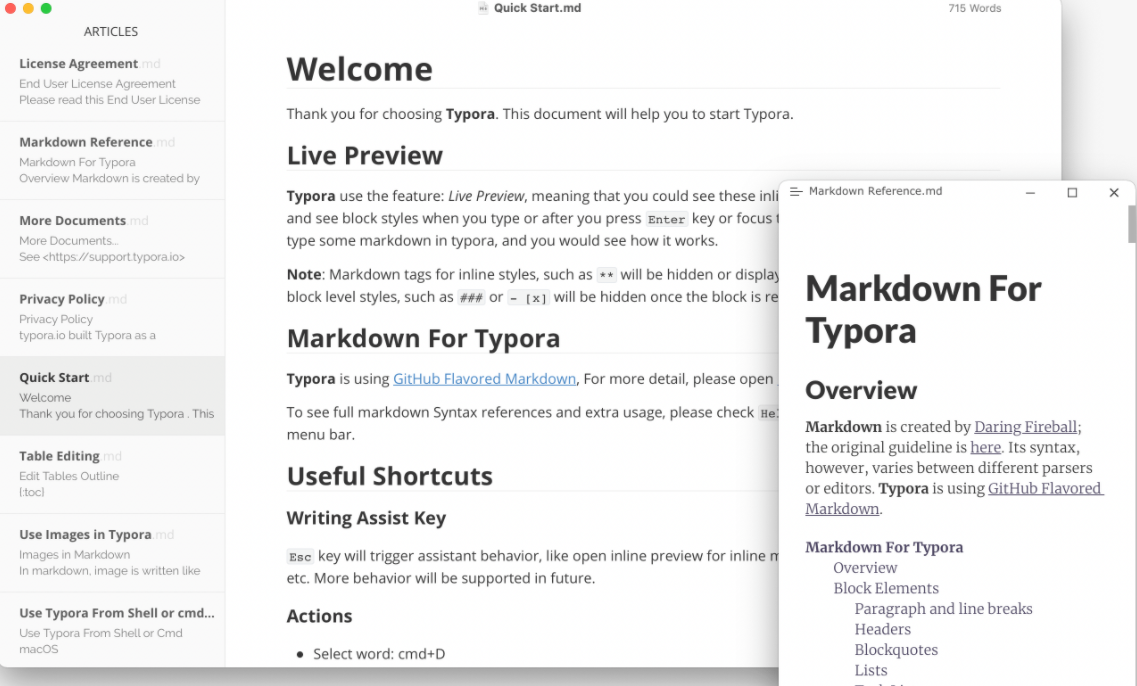Jump to Paragraph and line breaks TOC entry
The width and height of the screenshot is (1137, 686).
click(943, 608)
